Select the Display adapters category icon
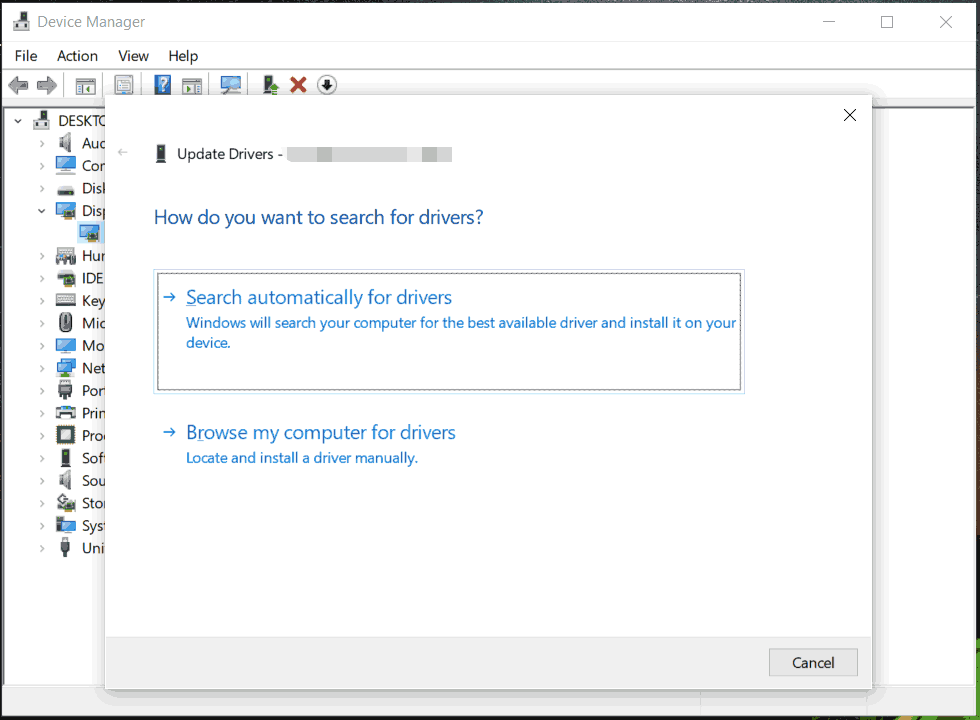This screenshot has width=980, height=720. [x=66, y=211]
